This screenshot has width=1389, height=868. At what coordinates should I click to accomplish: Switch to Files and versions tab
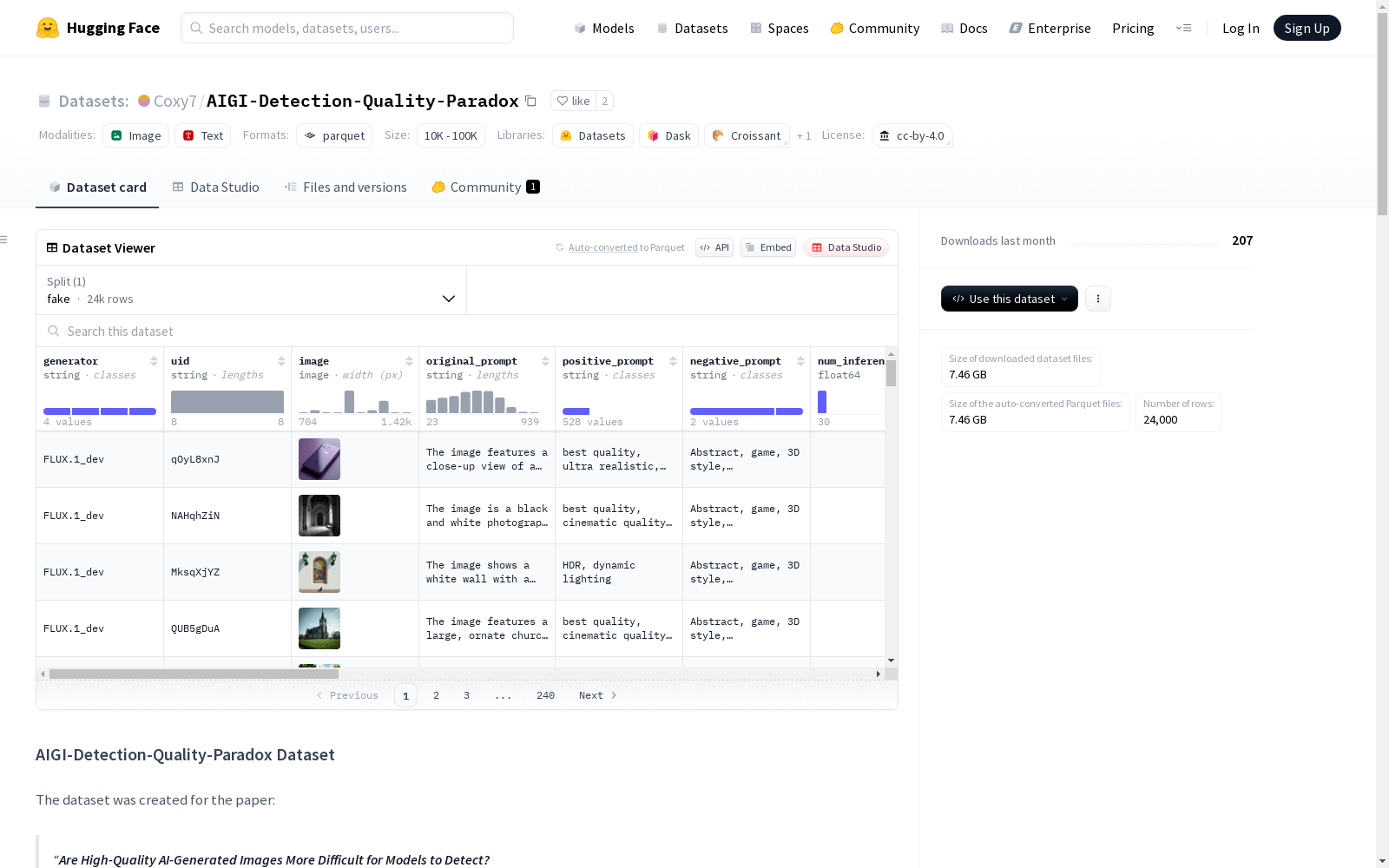[346, 187]
